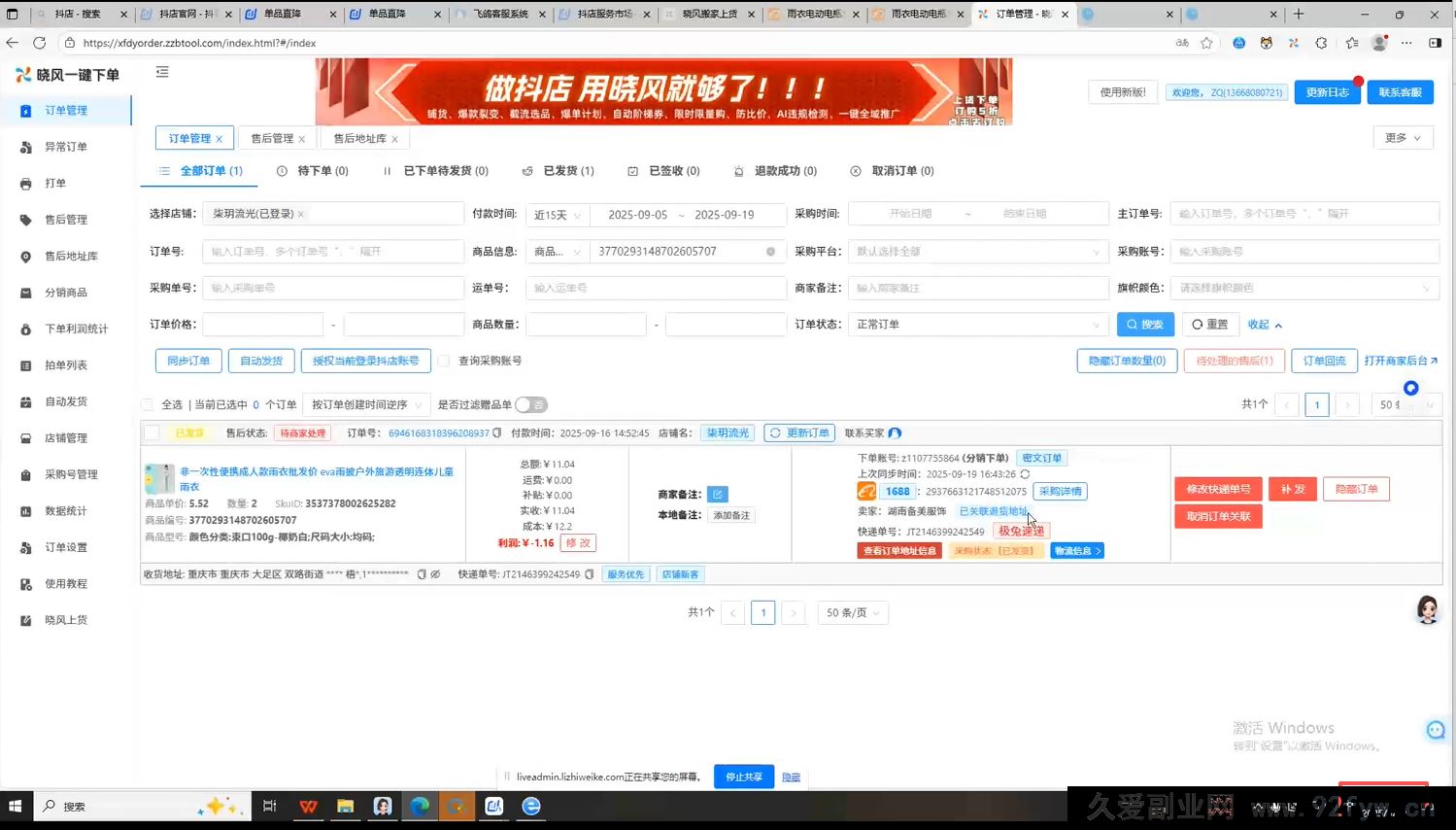Click the merchant remark edit icon
The width and height of the screenshot is (1456, 830).
[x=717, y=495]
